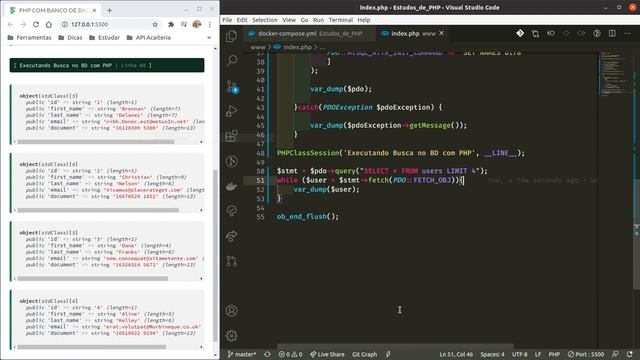
Task: Open the Explorer view in VS Code
Action: pos(231,36)
